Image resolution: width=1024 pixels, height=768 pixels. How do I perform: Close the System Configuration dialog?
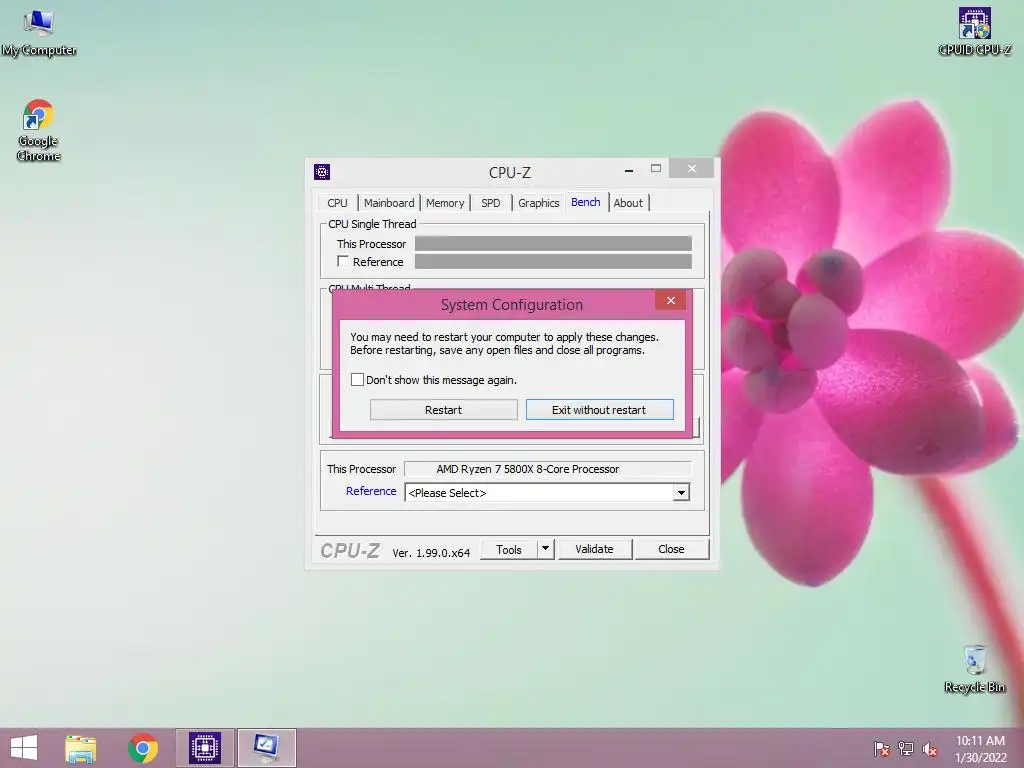[671, 300]
